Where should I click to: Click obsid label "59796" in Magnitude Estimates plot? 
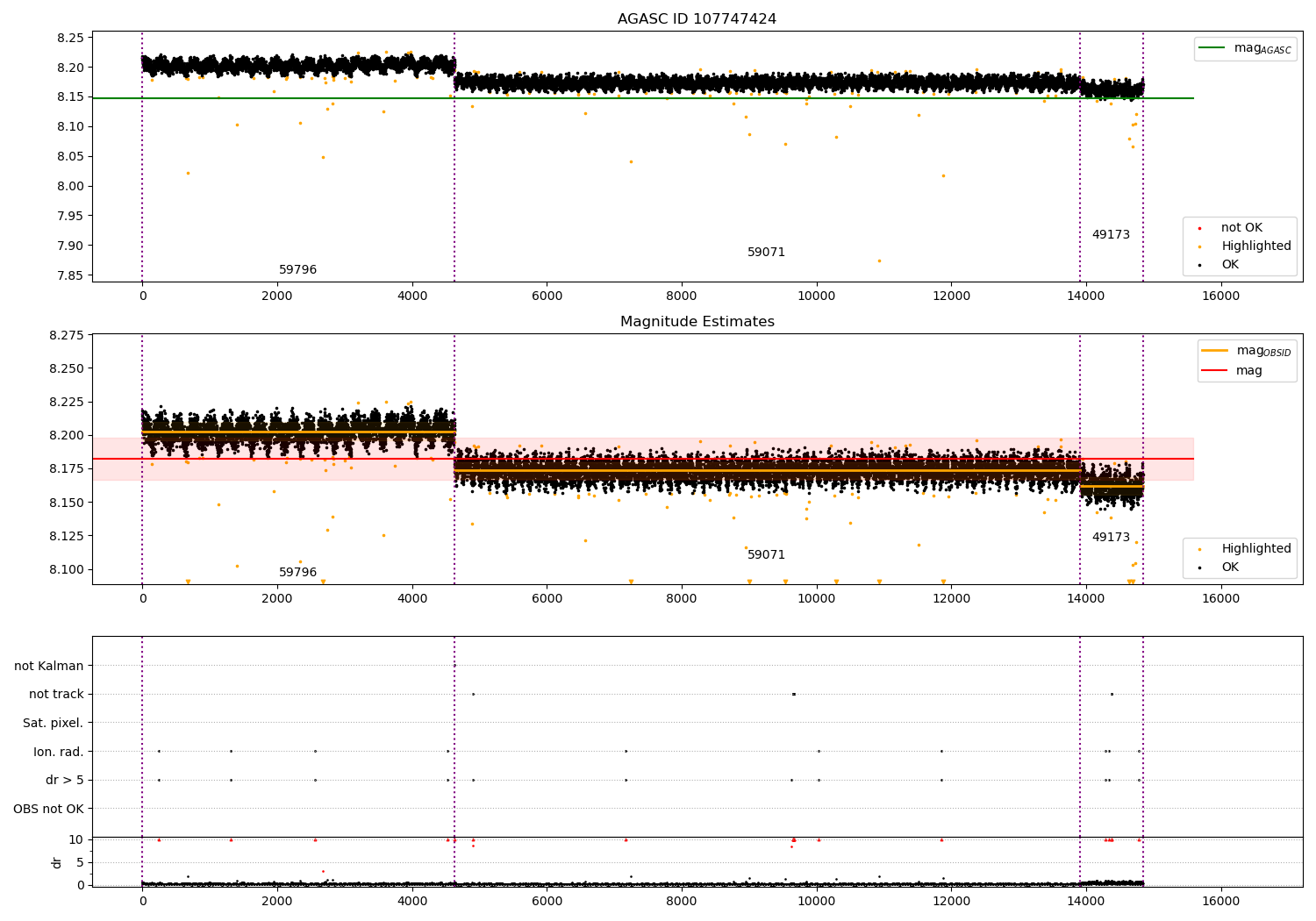tap(297, 573)
